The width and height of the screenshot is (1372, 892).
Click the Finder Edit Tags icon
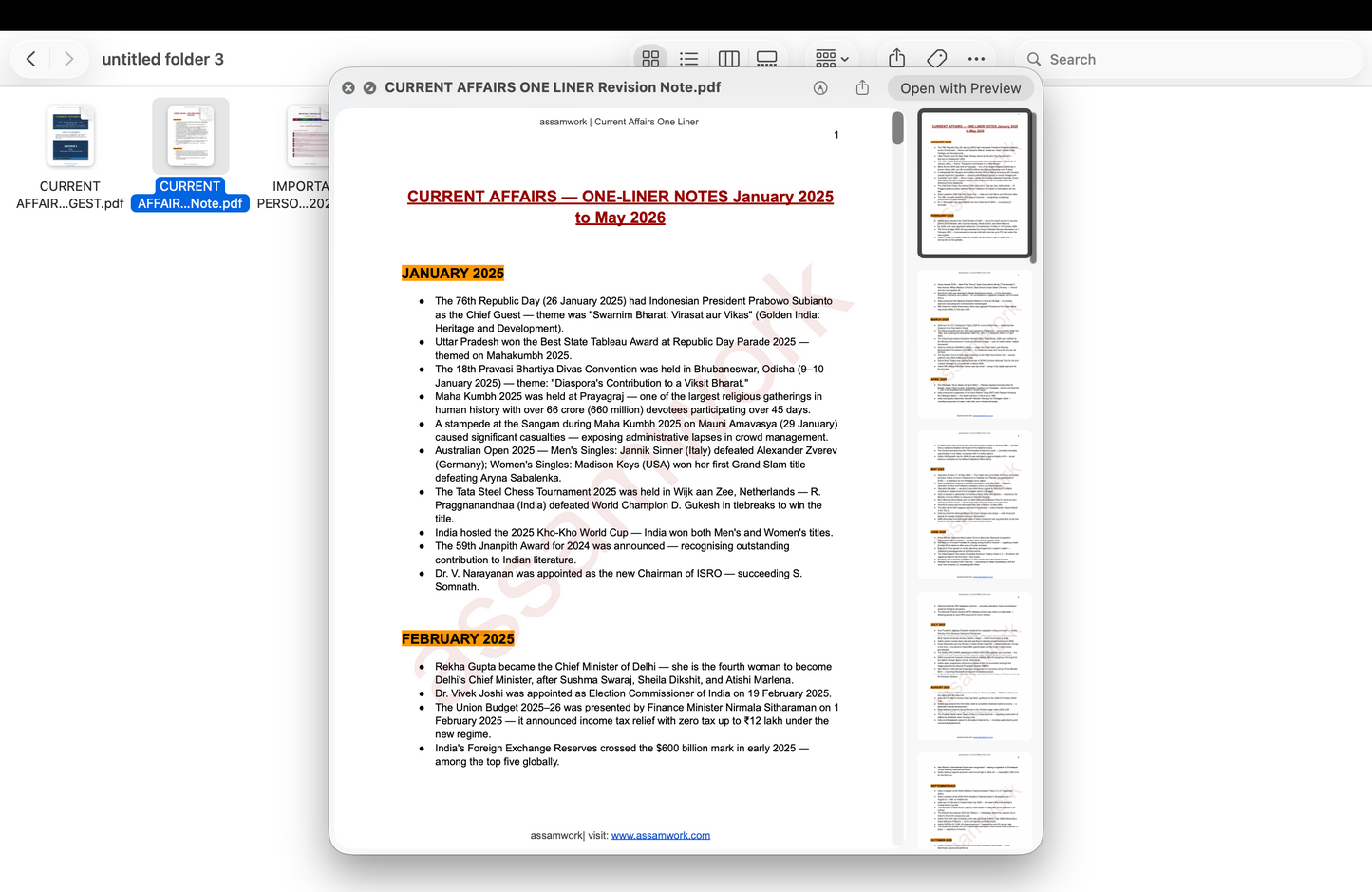point(936,59)
